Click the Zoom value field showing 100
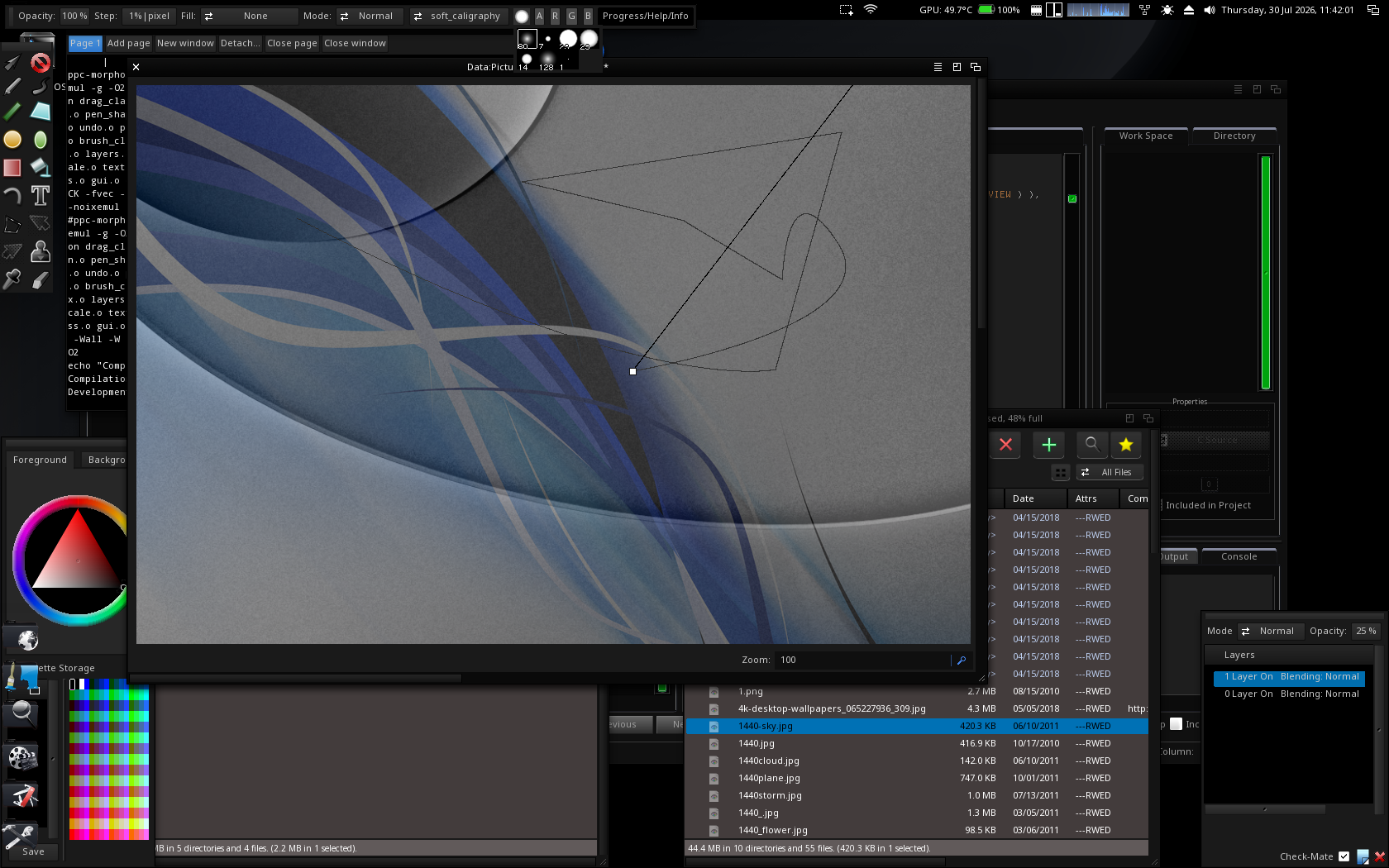 coord(862,660)
